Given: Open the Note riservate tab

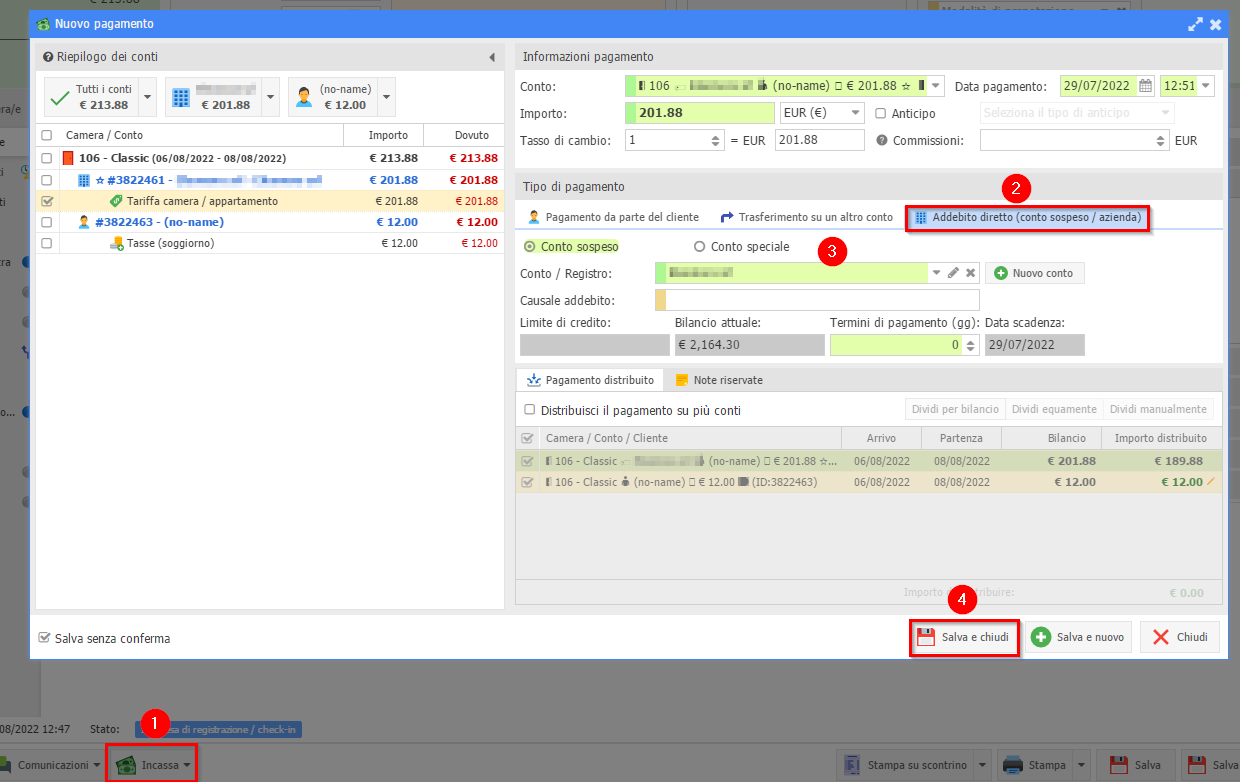Looking at the screenshot, I should click(719, 380).
